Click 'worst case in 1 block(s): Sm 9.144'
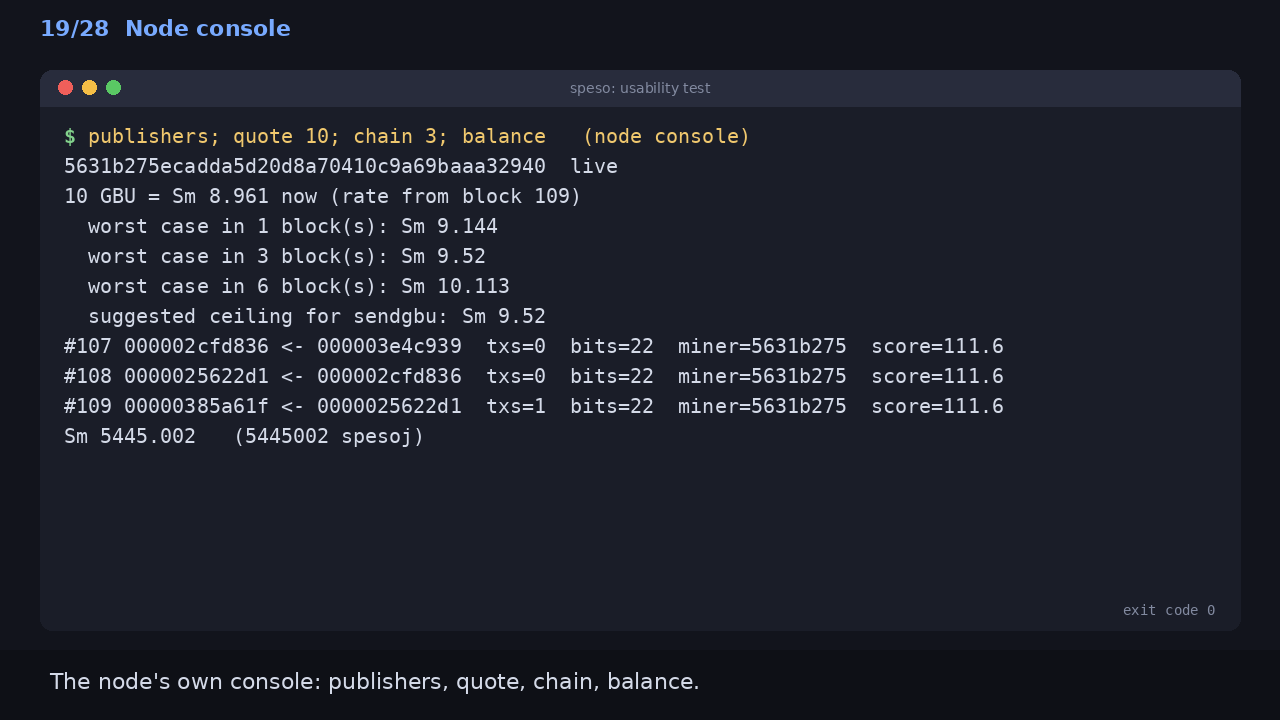Image resolution: width=1280 pixels, height=720 pixels. 293,226
